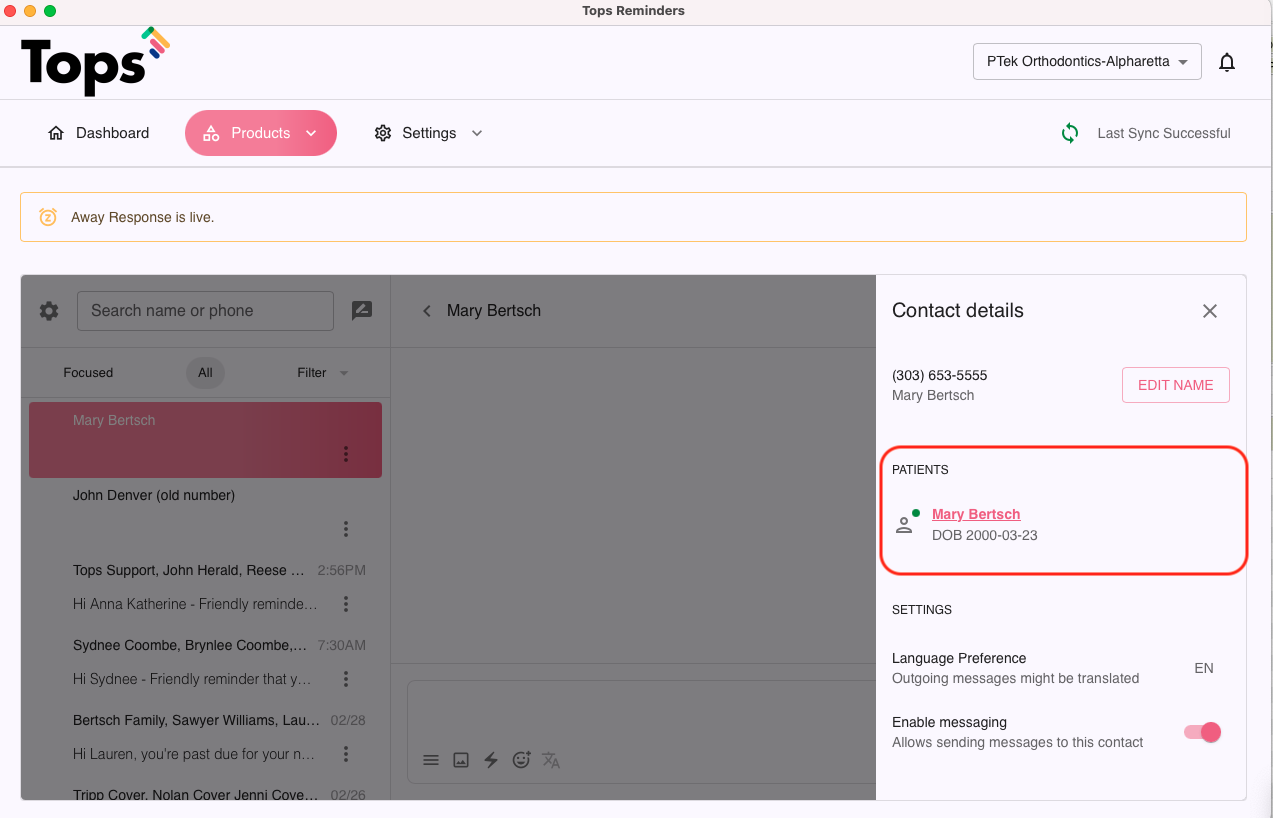Click in the Search name or phone field
Image resolution: width=1273 pixels, height=818 pixels.
(205, 311)
